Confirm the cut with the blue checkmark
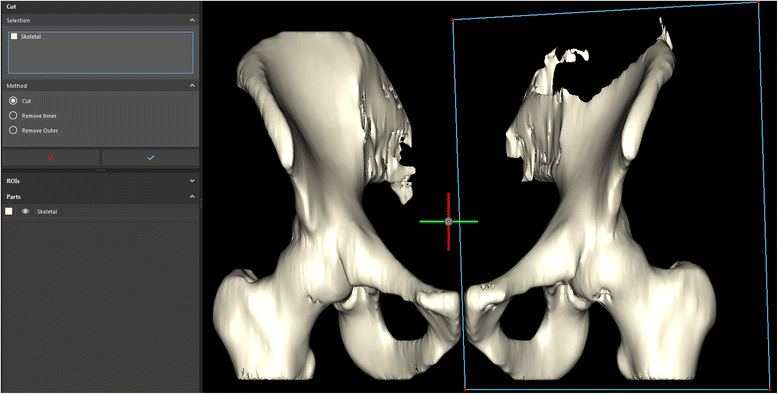 coord(151,158)
